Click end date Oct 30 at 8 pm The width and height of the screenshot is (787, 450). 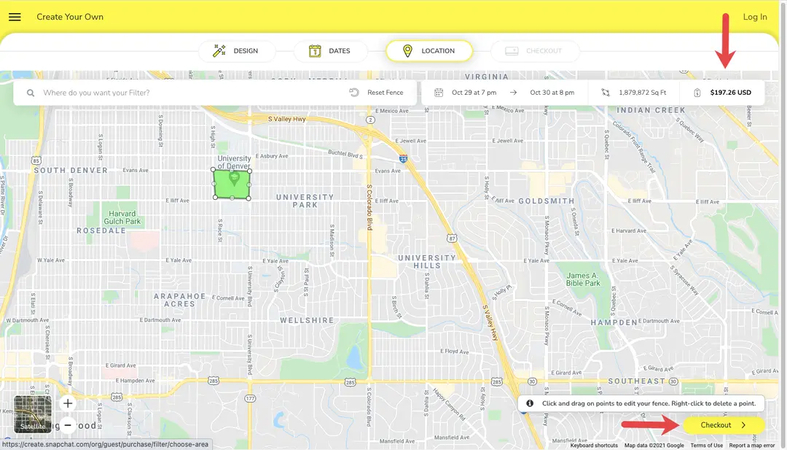tap(552, 92)
